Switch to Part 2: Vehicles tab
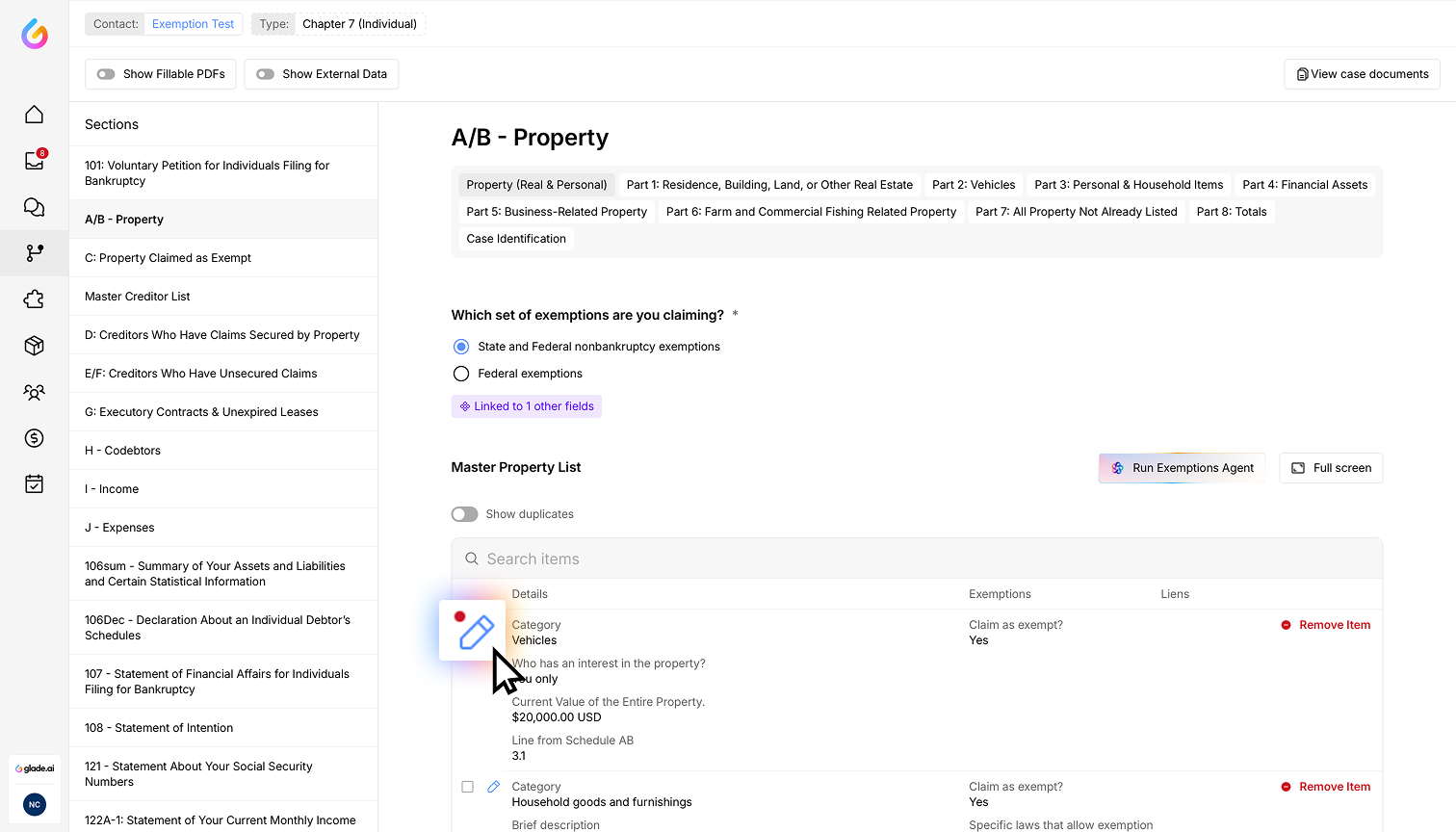The width and height of the screenshot is (1456, 832). [x=974, y=185]
